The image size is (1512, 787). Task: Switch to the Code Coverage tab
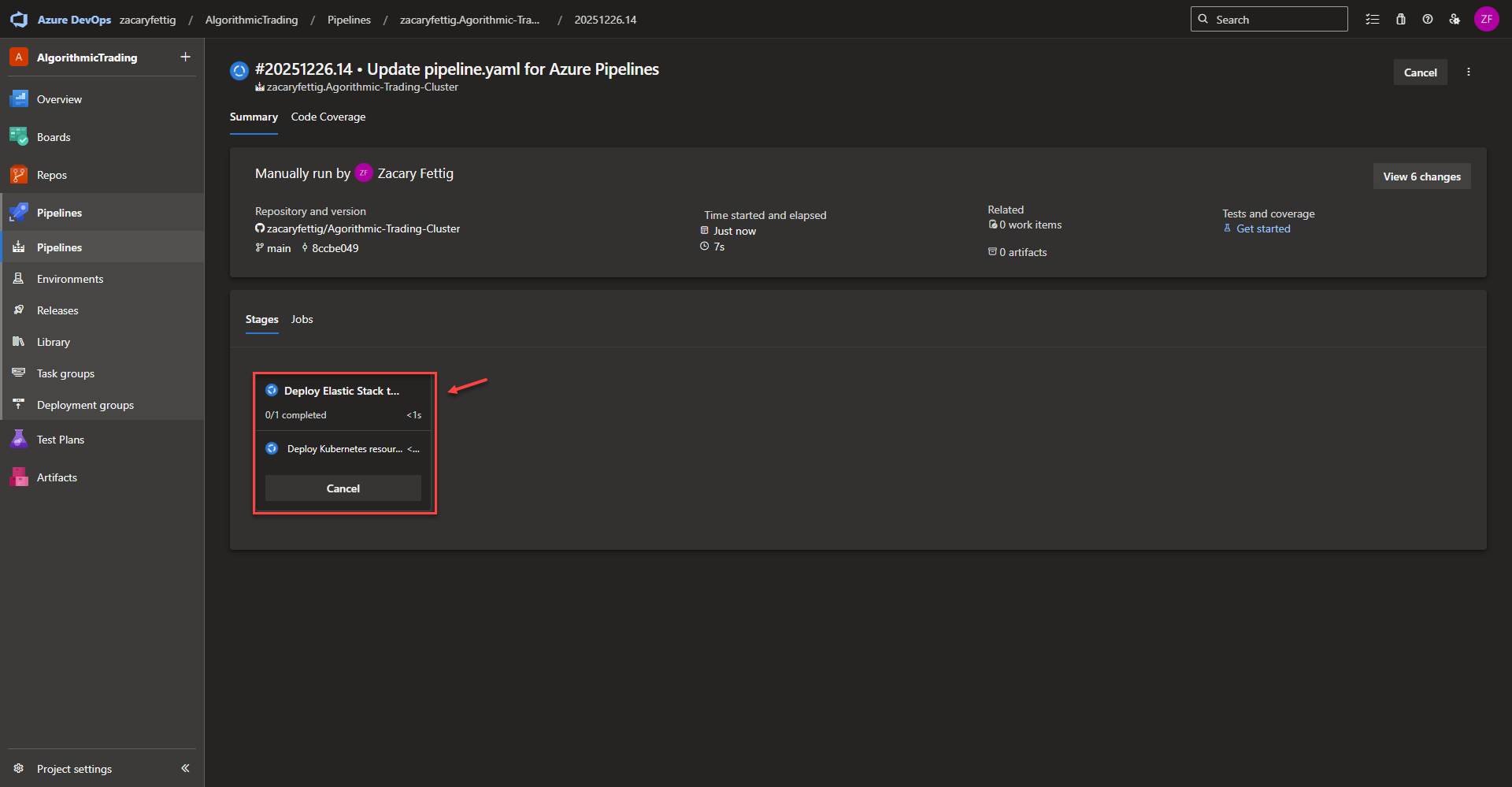pos(328,117)
